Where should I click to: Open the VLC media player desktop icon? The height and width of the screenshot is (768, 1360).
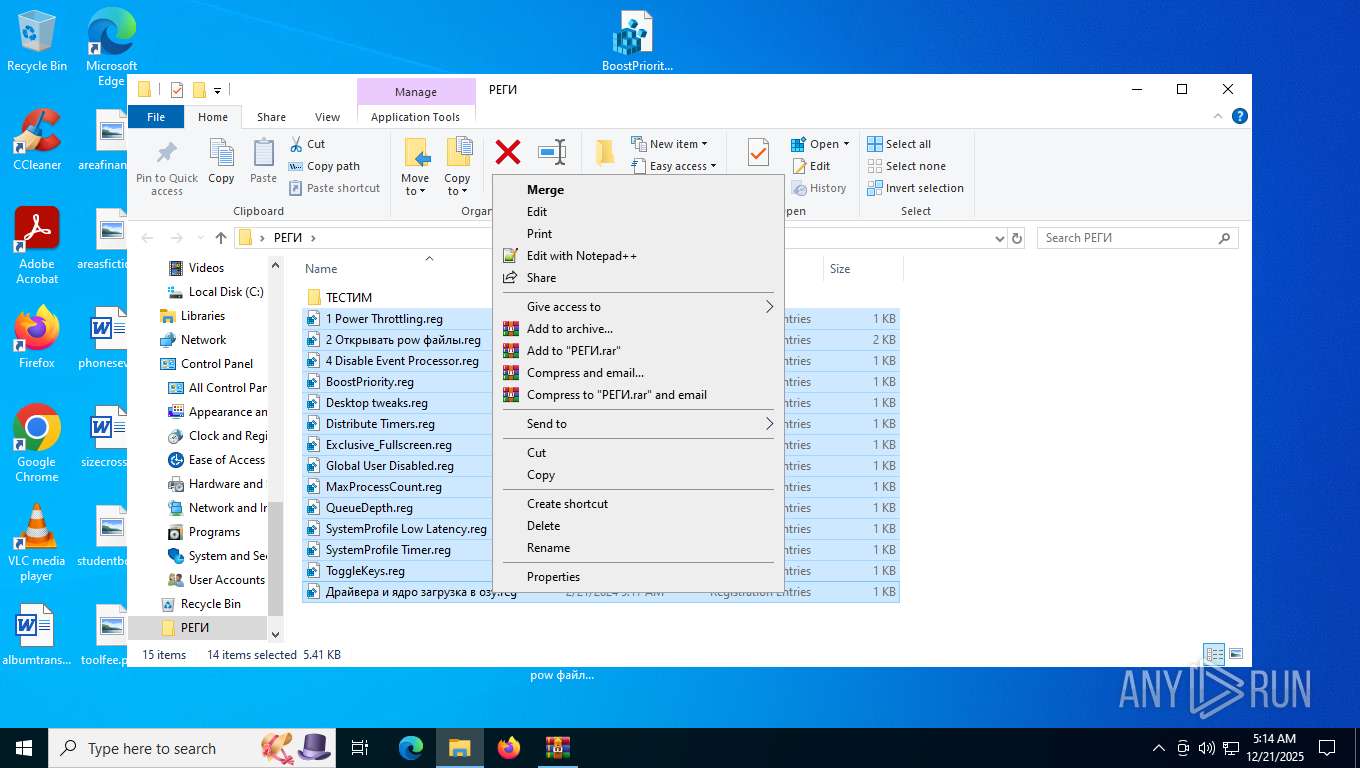coord(37,542)
